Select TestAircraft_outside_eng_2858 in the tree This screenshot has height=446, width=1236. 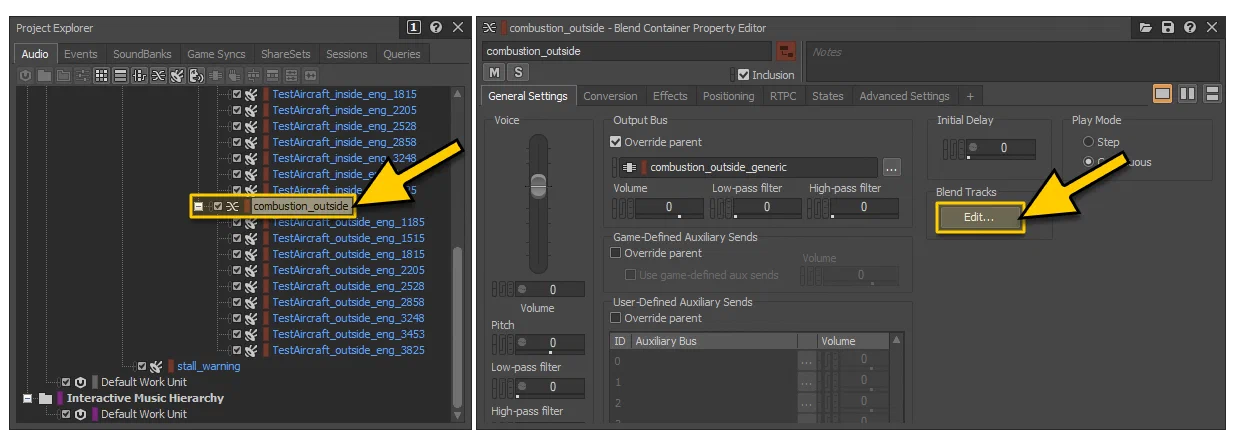click(348, 302)
